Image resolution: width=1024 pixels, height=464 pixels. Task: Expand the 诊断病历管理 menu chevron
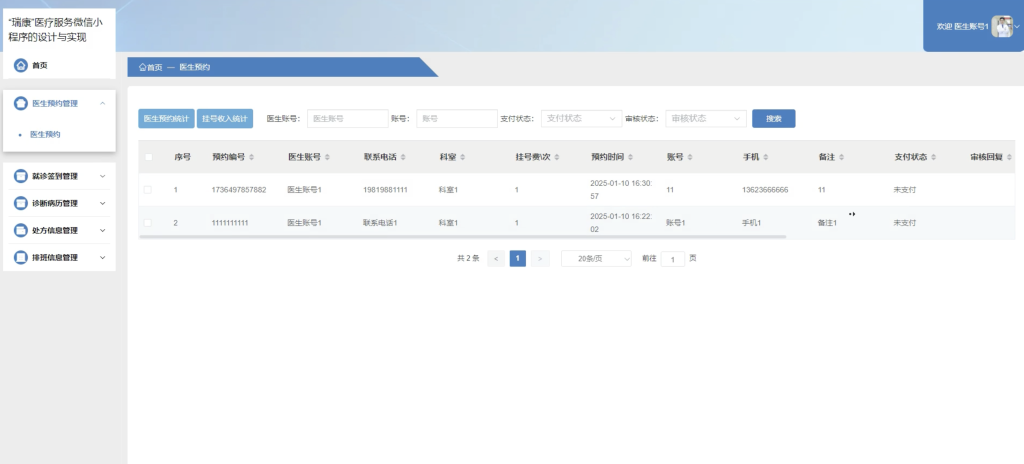(x=103, y=203)
